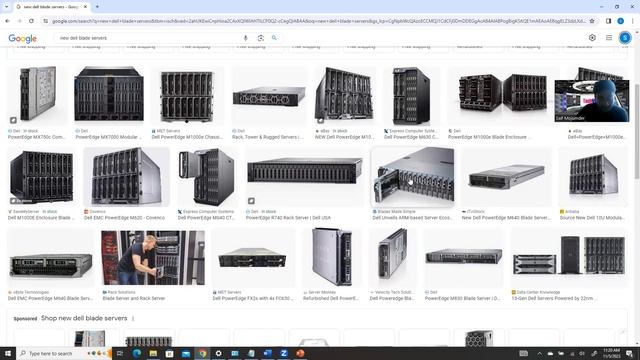Viewport: 640px width, 360px height.
Task: Open the tab search dropdown arrow
Action: coord(6,7)
